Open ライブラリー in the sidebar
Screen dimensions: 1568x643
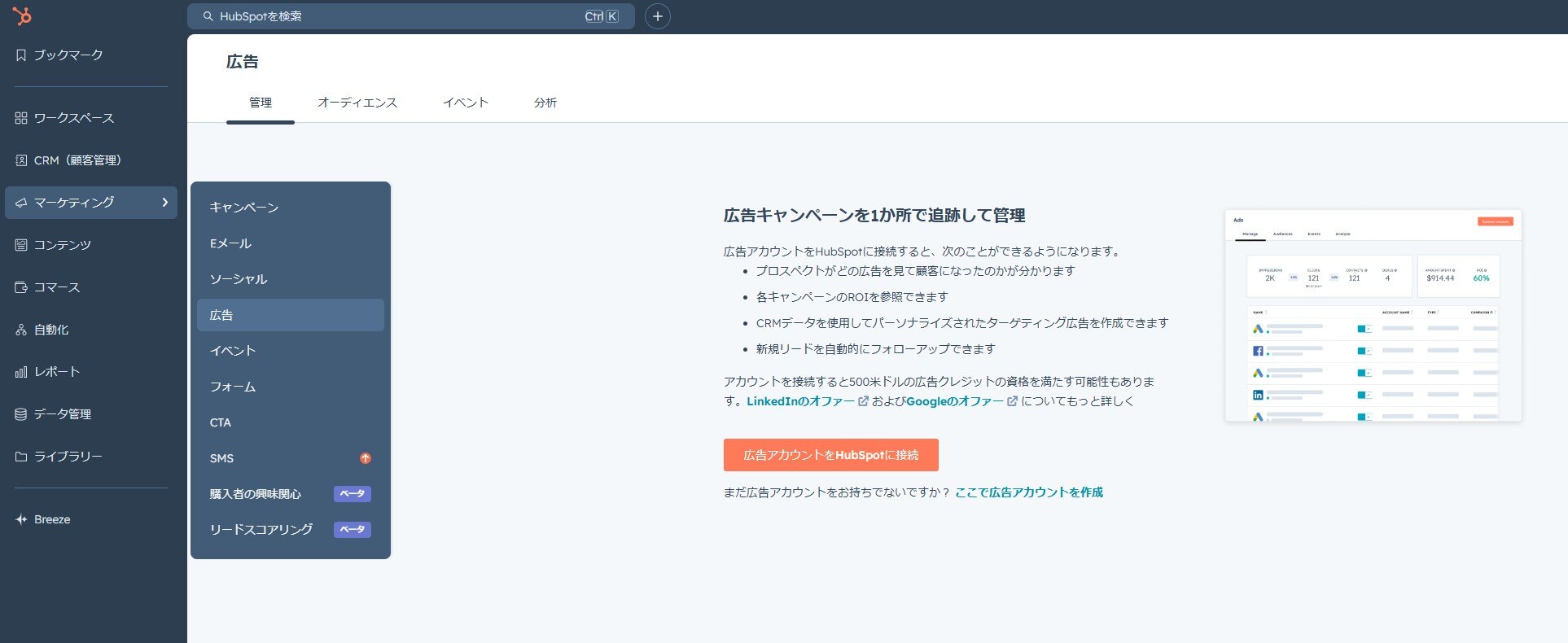tap(91, 457)
